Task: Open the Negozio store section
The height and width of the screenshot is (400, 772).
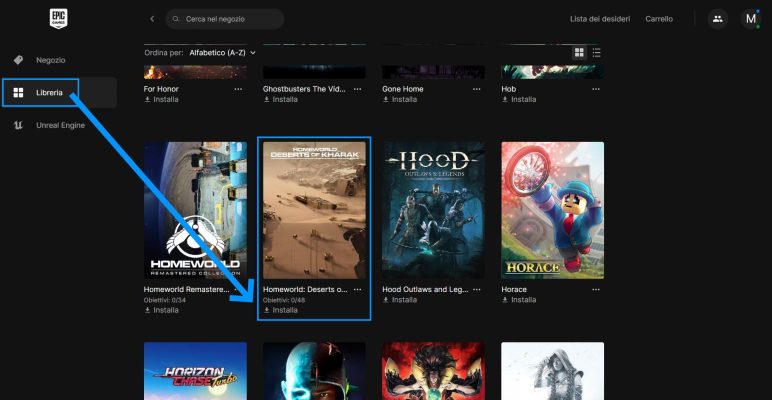Action: point(50,60)
